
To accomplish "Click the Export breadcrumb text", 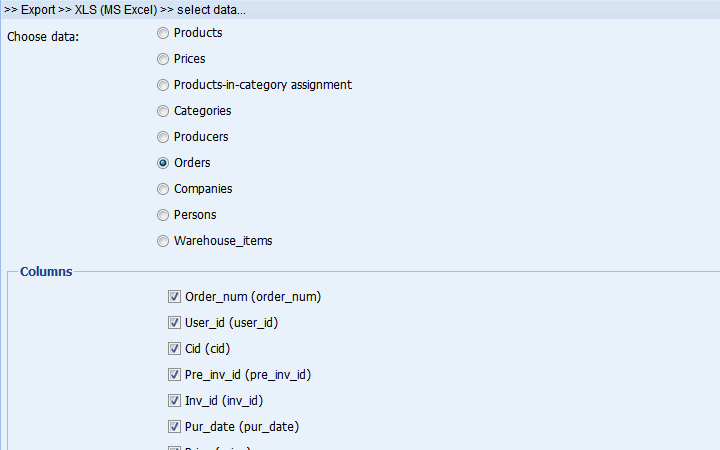I will tap(38, 10).
